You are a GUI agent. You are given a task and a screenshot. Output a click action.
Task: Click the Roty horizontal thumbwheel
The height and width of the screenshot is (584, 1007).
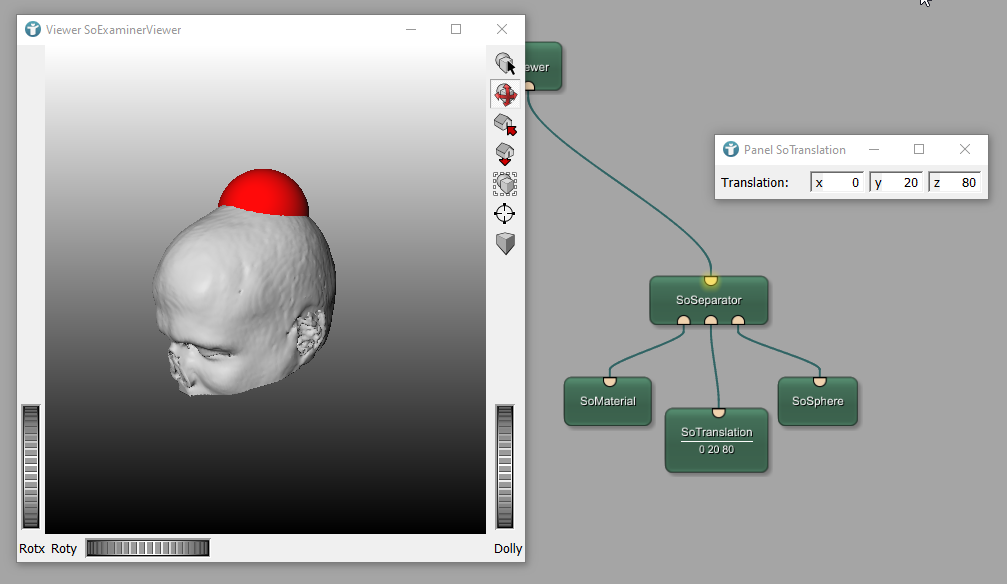point(147,548)
